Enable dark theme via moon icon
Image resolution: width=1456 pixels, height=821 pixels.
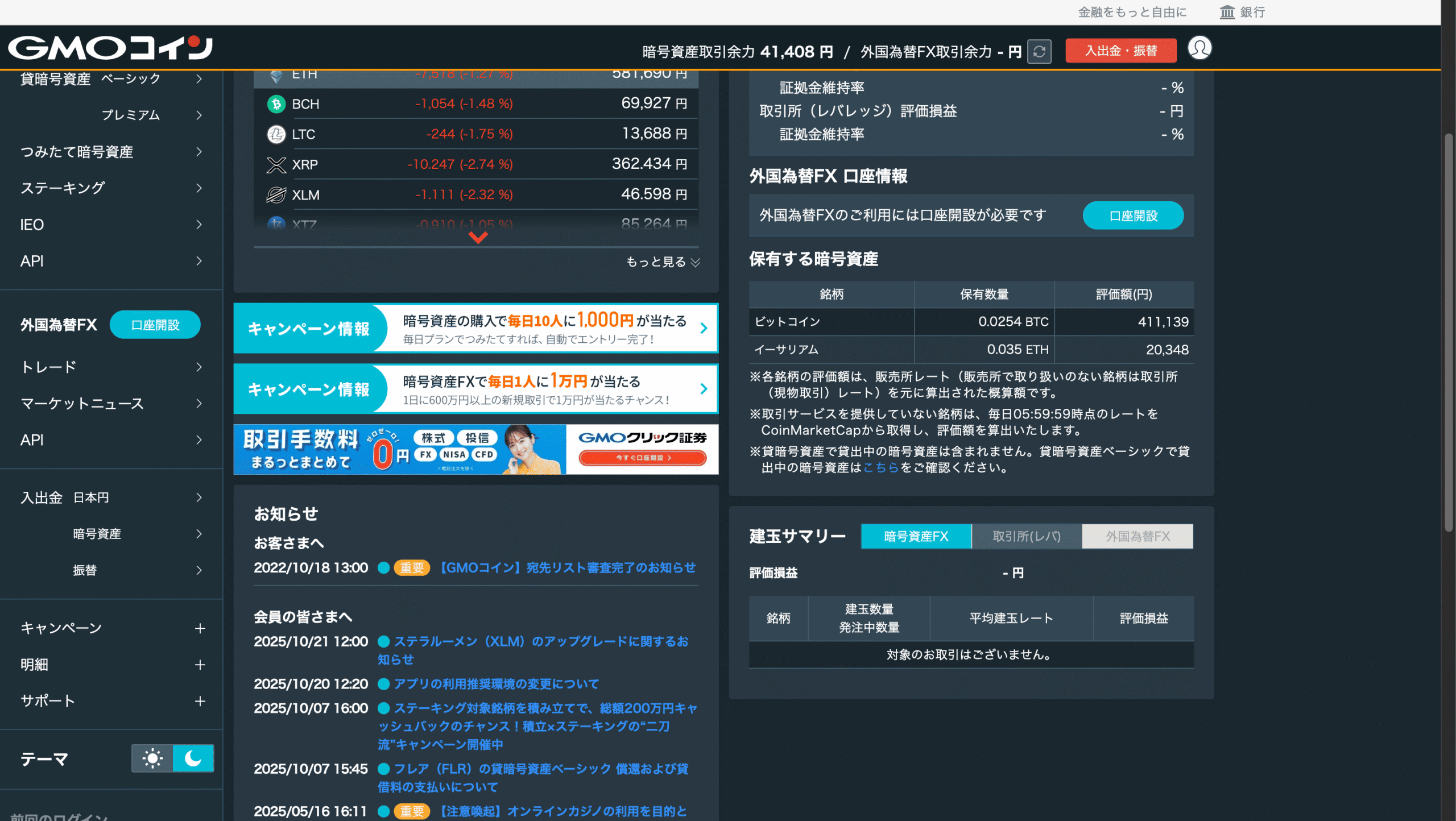point(193,758)
